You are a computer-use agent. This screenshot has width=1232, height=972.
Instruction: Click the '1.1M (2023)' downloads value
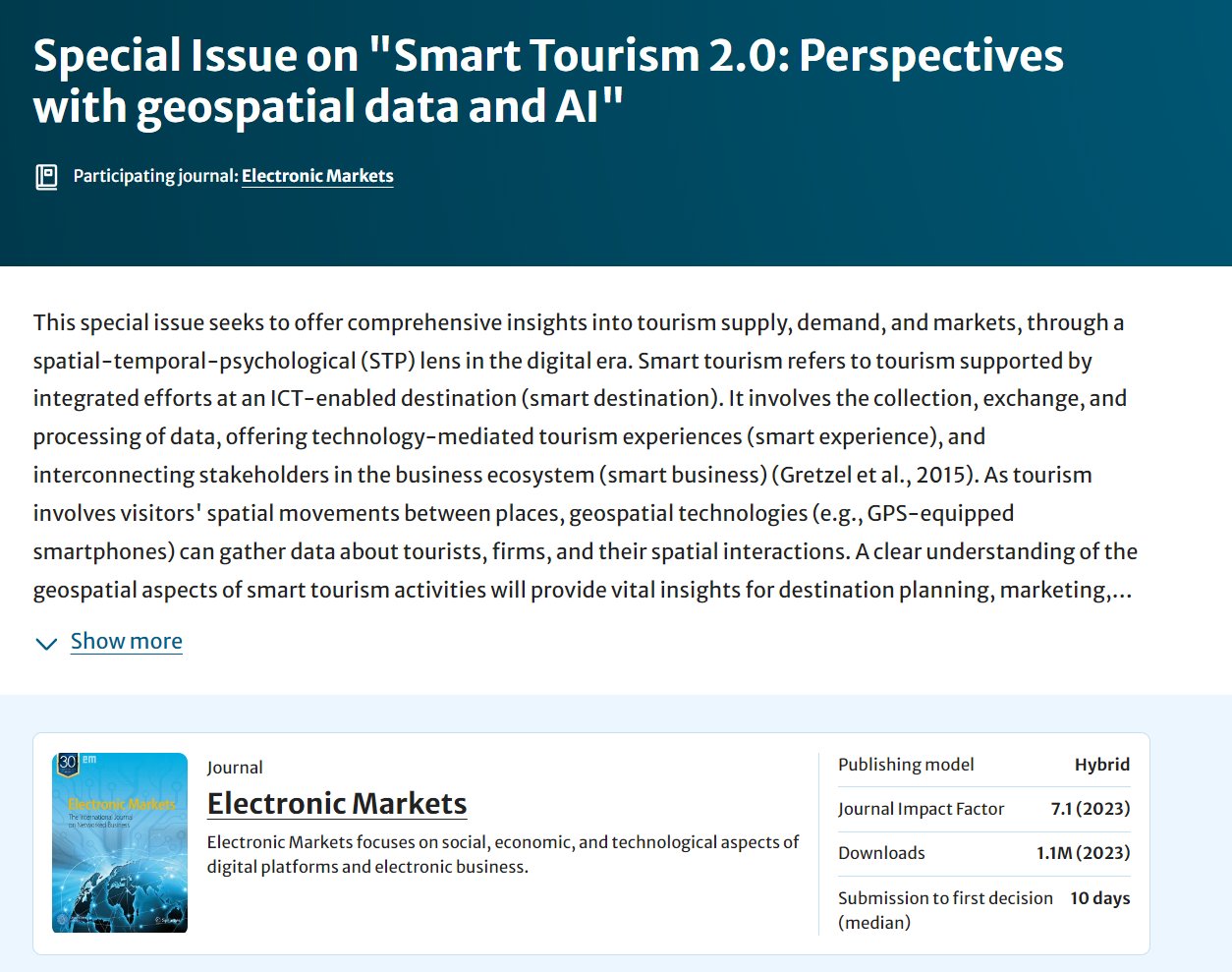click(x=1084, y=853)
